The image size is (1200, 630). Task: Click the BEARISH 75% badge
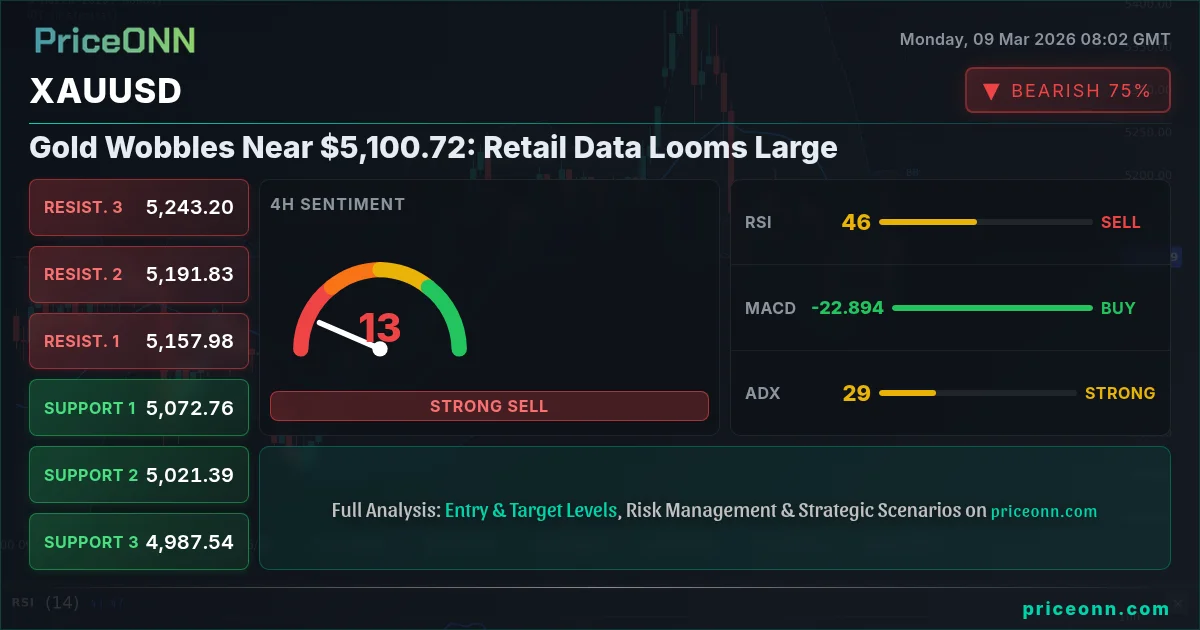click(1068, 90)
